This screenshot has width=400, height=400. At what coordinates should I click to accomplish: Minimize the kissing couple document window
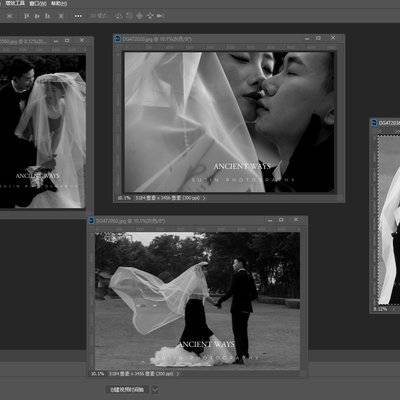[x=307, y=38]
